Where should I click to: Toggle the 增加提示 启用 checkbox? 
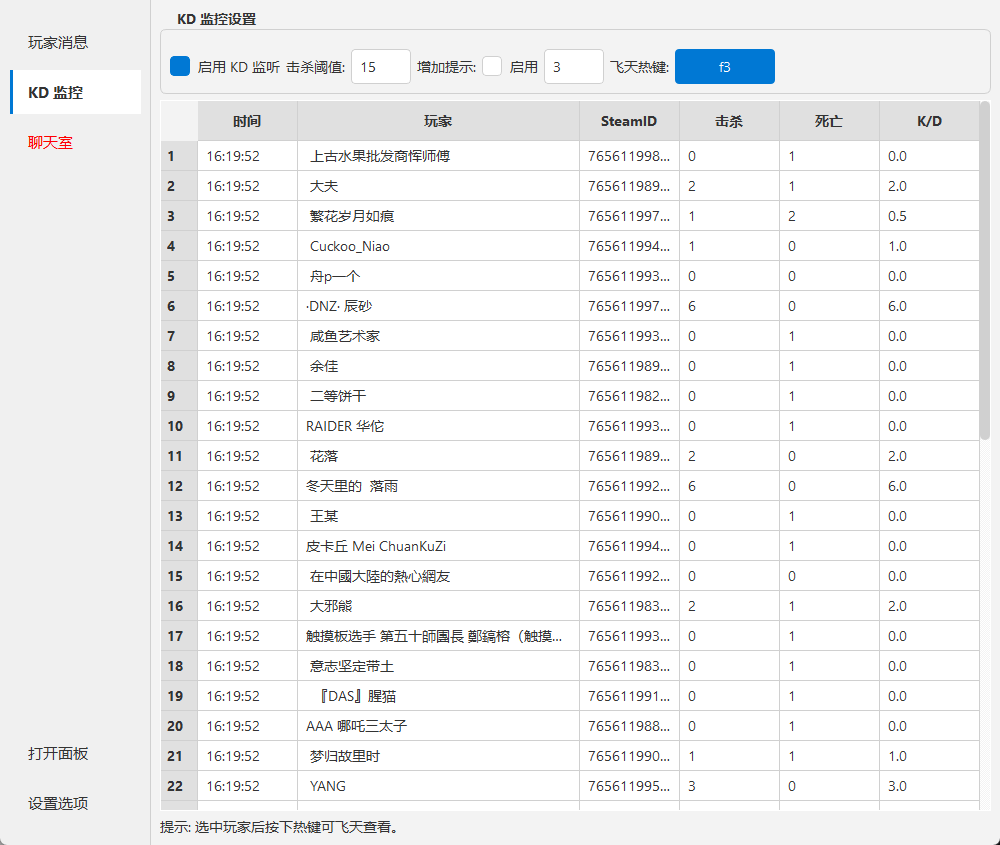pyautogui.click(x=493, y=66)
